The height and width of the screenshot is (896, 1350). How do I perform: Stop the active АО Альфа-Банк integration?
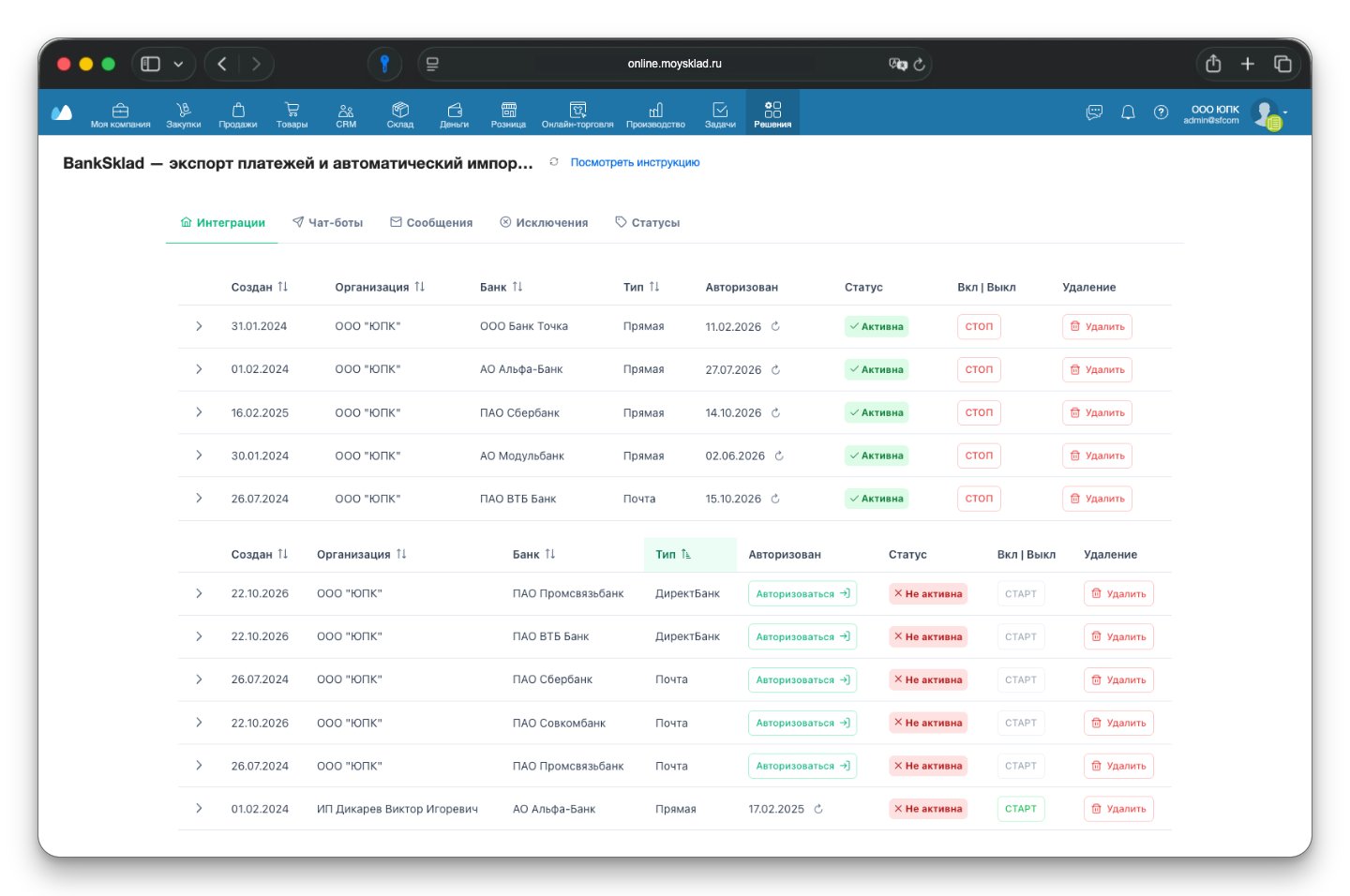979,370
